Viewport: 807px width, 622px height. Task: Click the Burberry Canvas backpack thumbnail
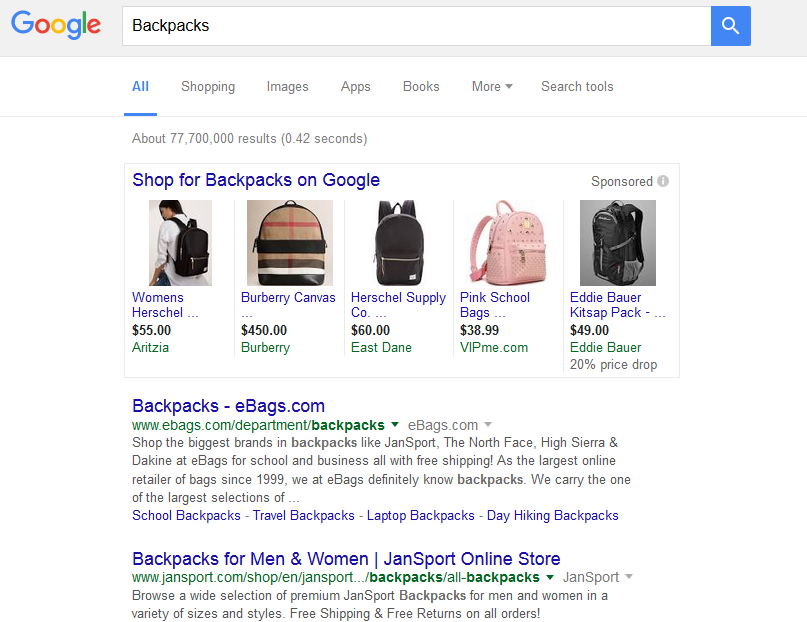[x=290, y=243]
